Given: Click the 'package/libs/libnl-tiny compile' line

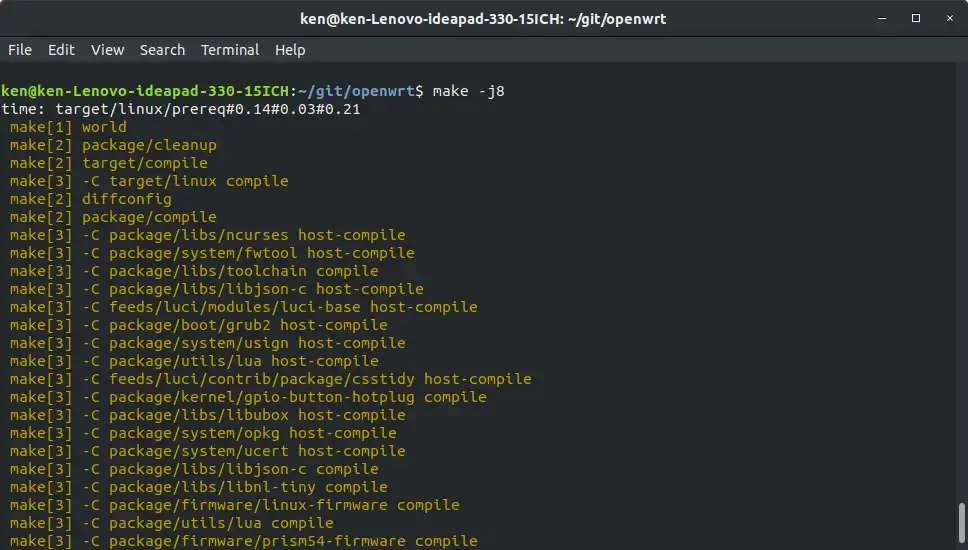Looking at the screenshot, I should 199,486.
